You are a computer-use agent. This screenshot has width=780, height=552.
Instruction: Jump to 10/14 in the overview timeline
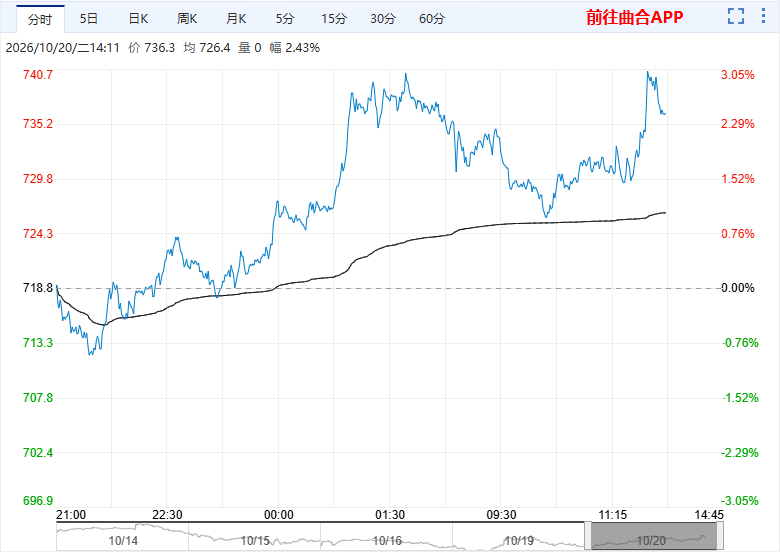tap(123, 541)
